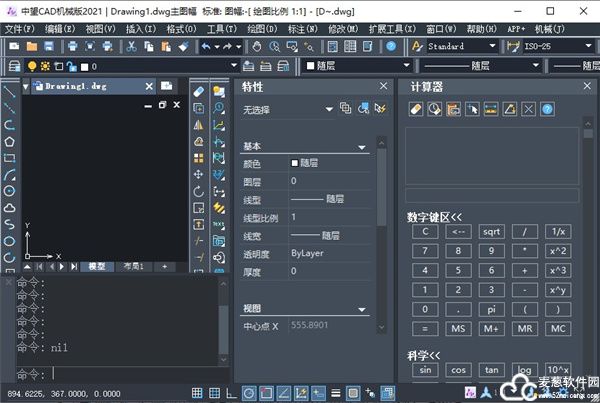Image resolution: width=600 pixels, height=403 pixels.
Task: Click the calculator MS button
Action: coord(458,329)
